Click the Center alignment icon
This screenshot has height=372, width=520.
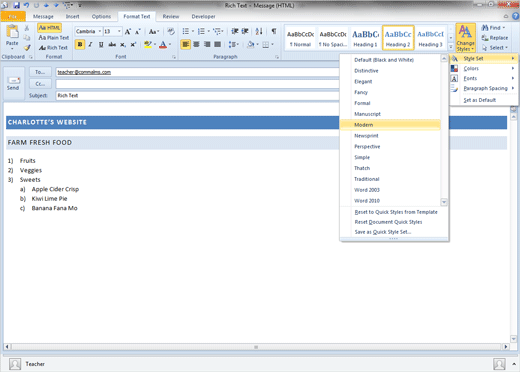[x=196, y=44]
